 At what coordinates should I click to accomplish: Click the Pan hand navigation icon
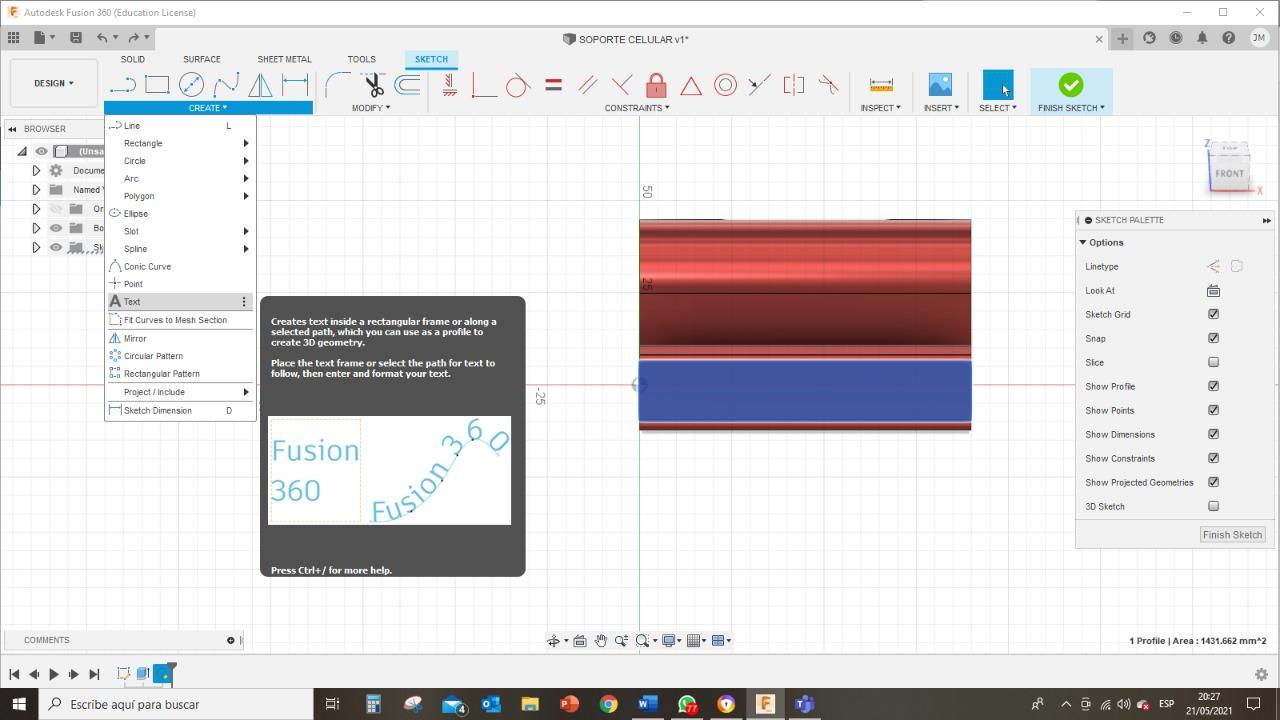point(600,641)
